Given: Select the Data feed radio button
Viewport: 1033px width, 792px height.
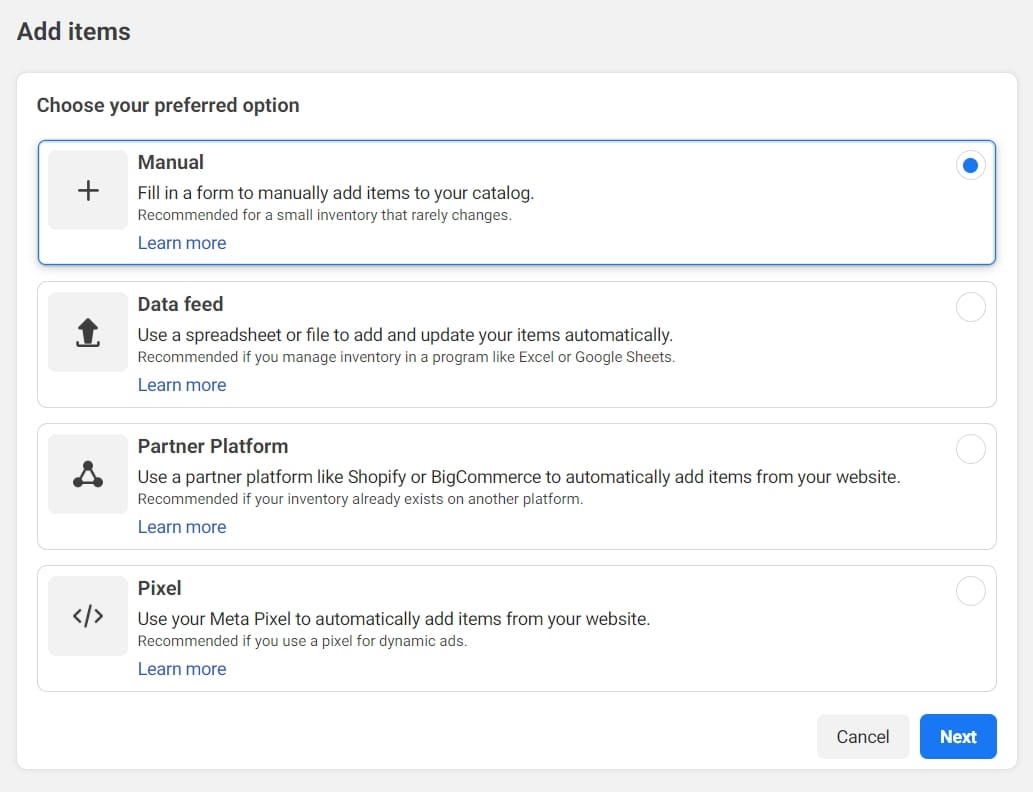Looking at the screenshot, I should coord(970,307).
